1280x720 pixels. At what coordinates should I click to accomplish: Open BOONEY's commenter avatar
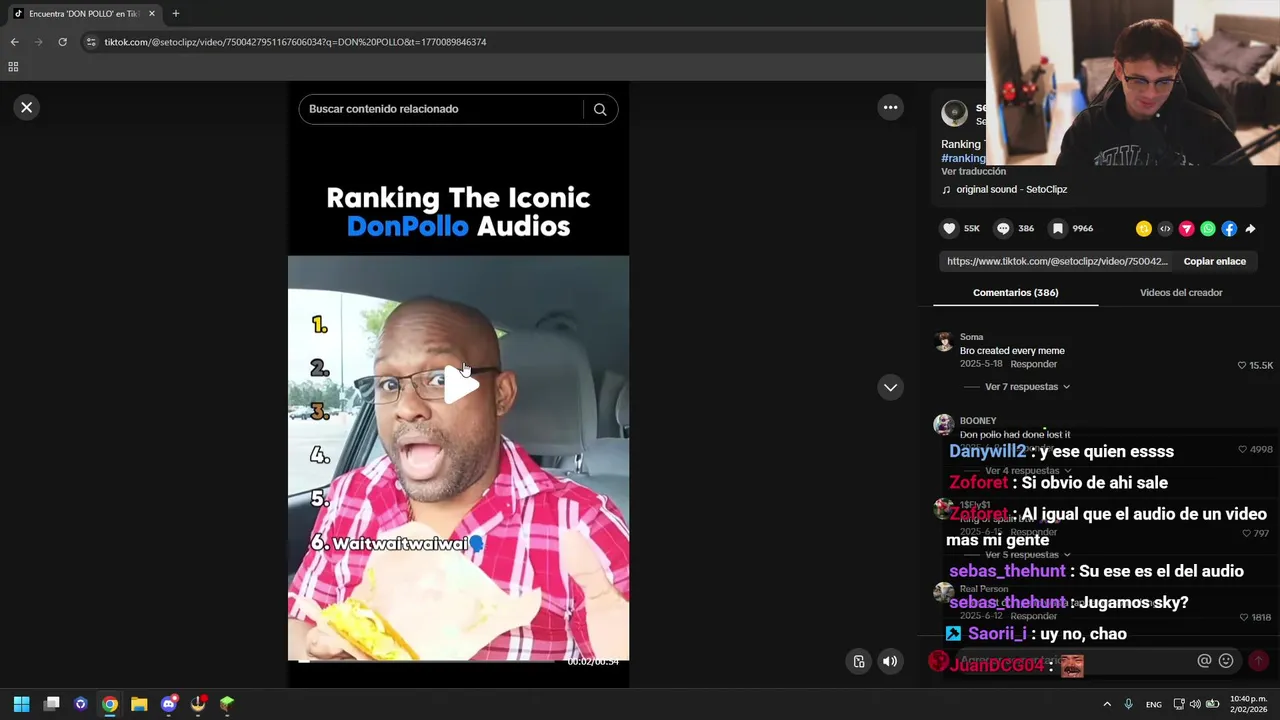(x=943, y=425)
